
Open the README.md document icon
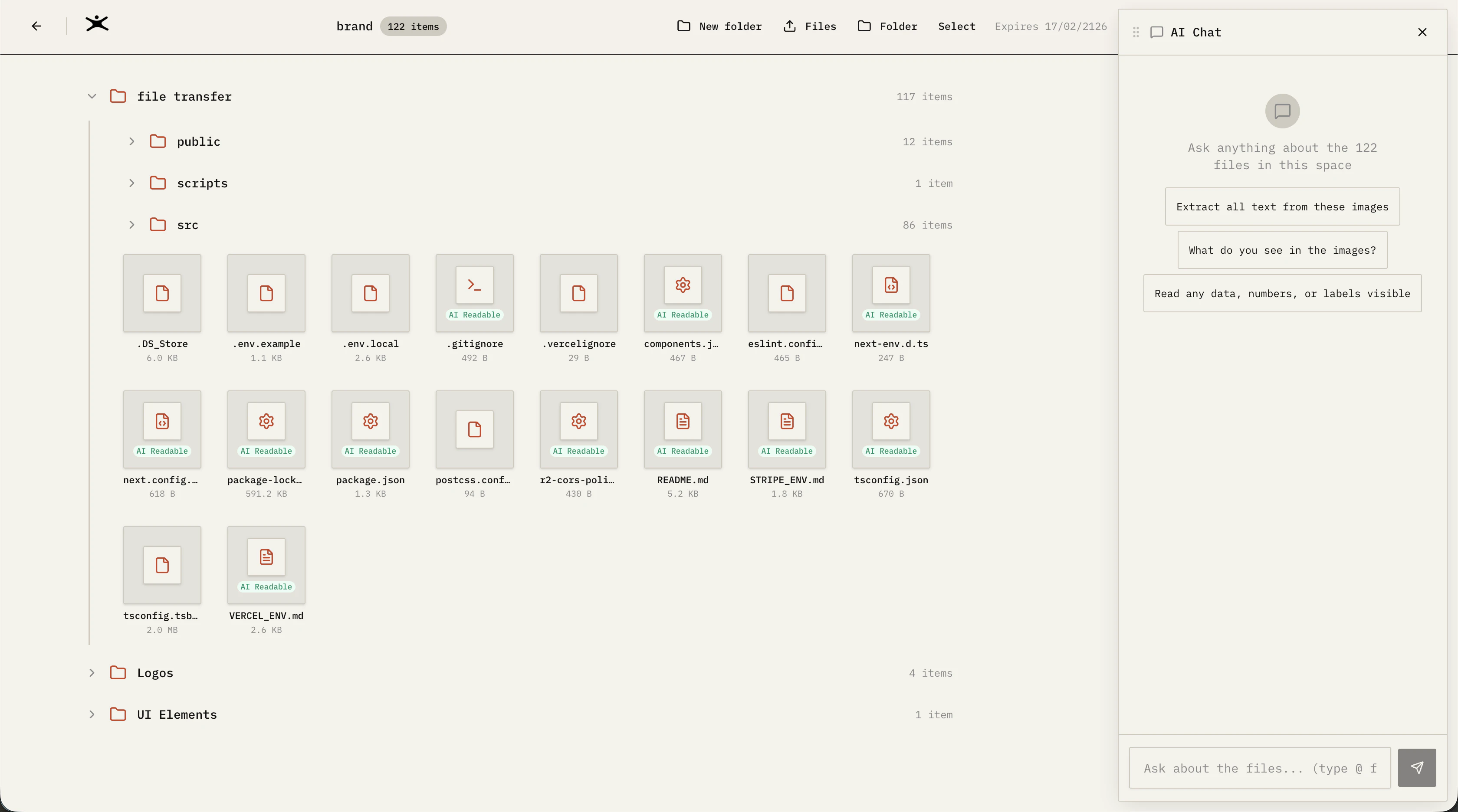tap(683, 422)
